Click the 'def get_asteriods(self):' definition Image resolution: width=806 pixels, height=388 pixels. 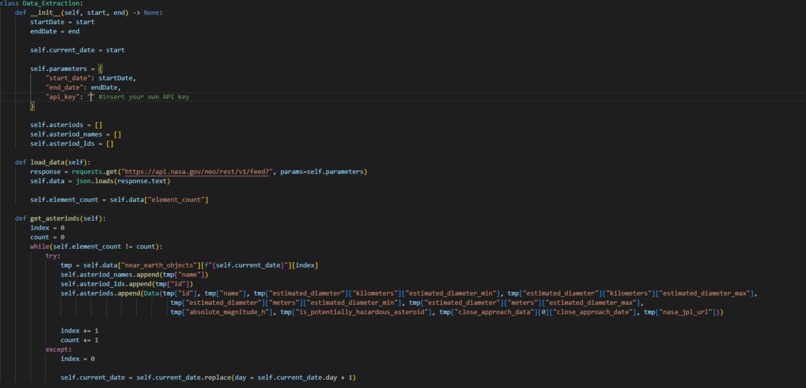(x=60, y=218)
